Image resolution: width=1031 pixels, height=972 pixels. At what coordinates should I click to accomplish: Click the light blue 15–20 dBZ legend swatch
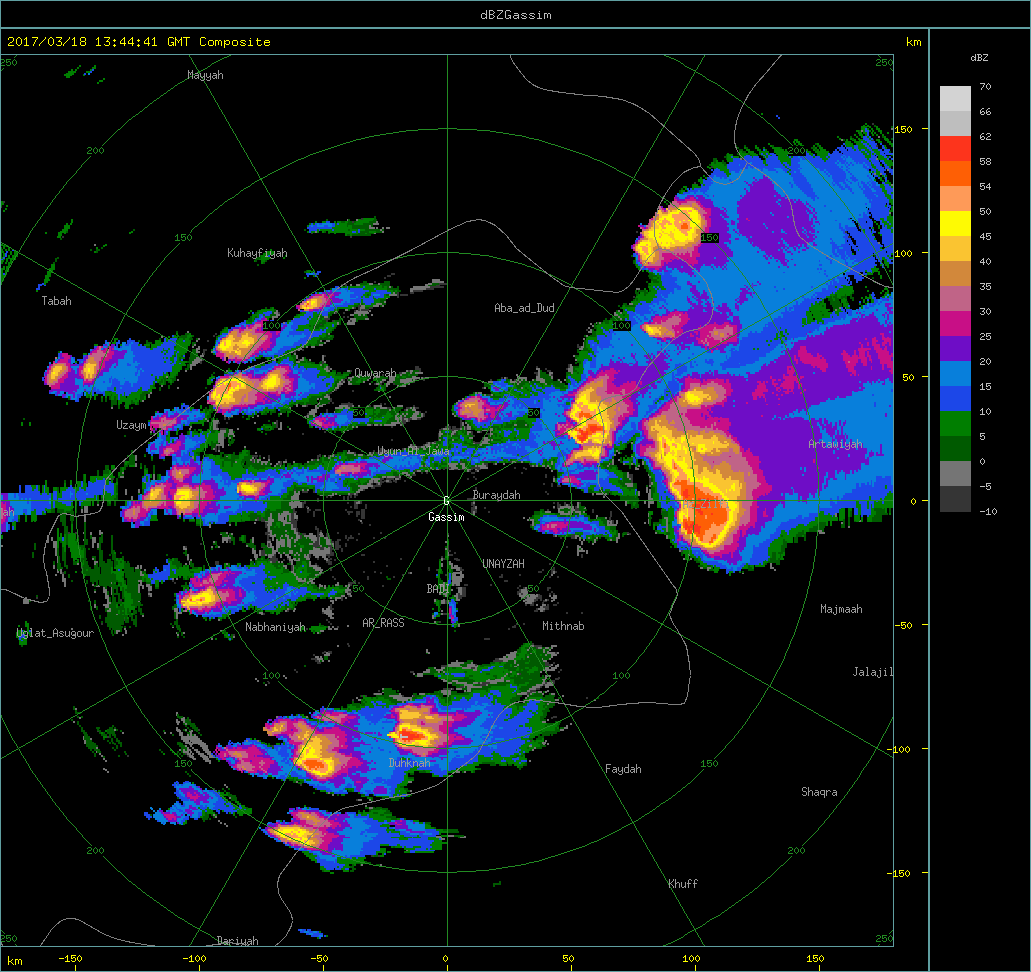(x=955, y=374)
